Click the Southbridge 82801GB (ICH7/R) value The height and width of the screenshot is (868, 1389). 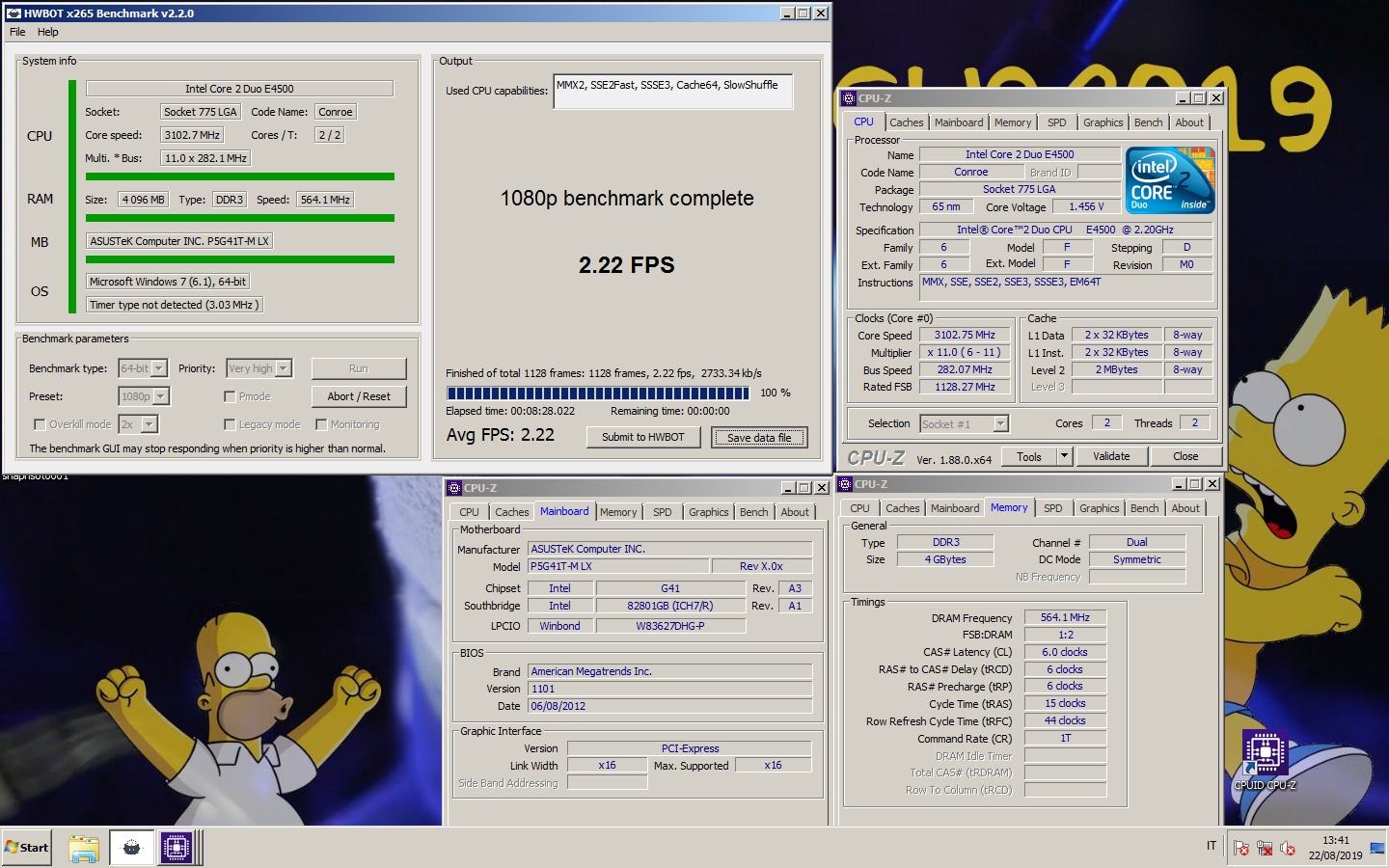(x=670, y=606)
